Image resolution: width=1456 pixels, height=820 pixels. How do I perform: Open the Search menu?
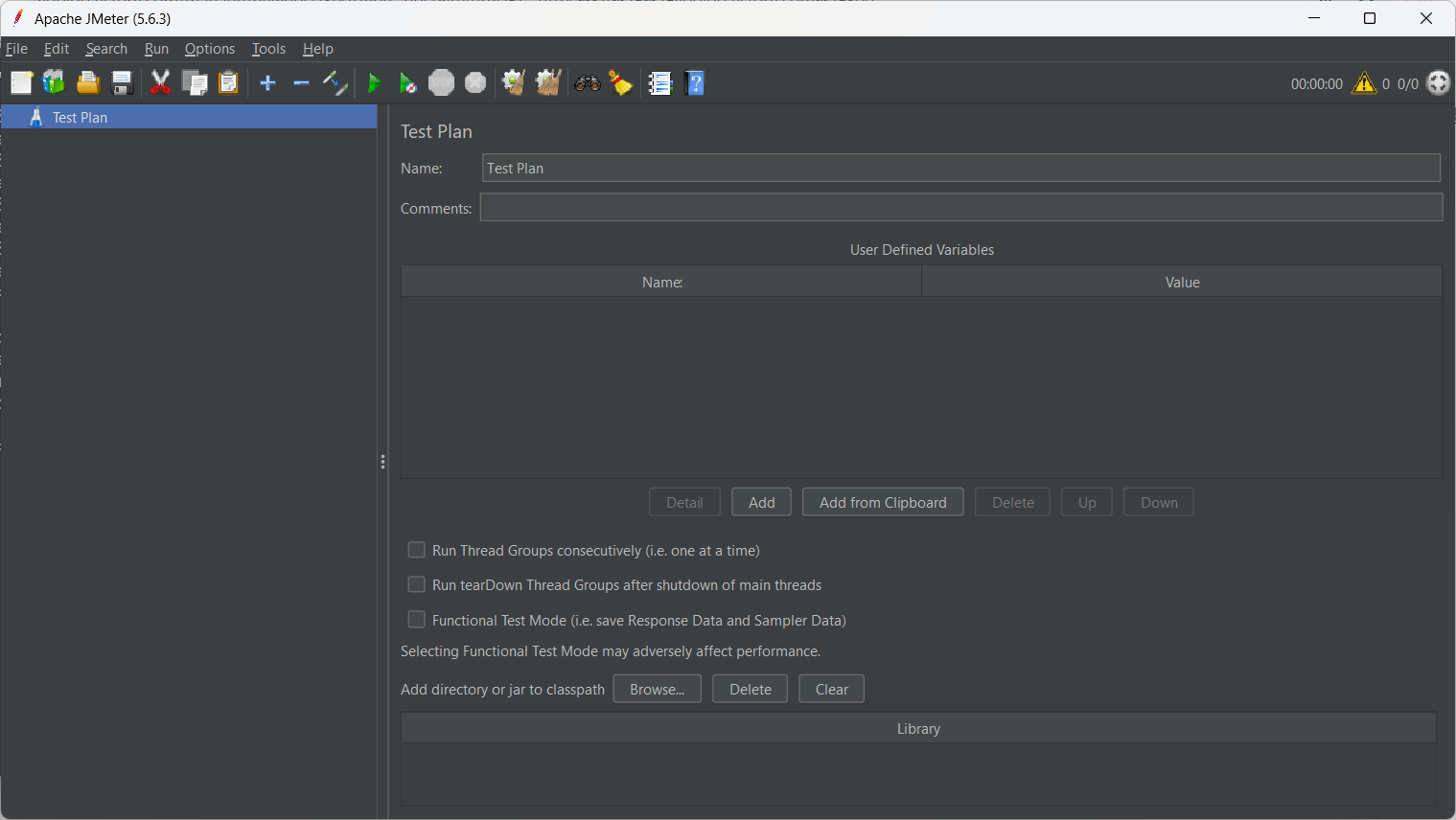(x=106, y=49)
